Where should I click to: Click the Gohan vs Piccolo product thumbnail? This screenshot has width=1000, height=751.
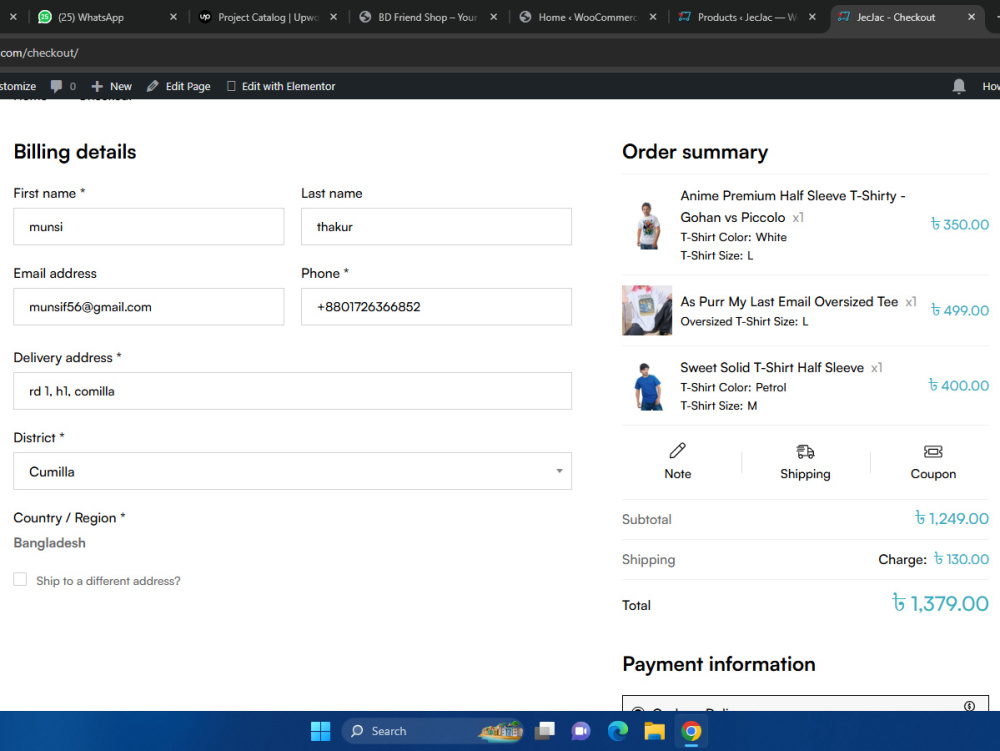(647, 225)
